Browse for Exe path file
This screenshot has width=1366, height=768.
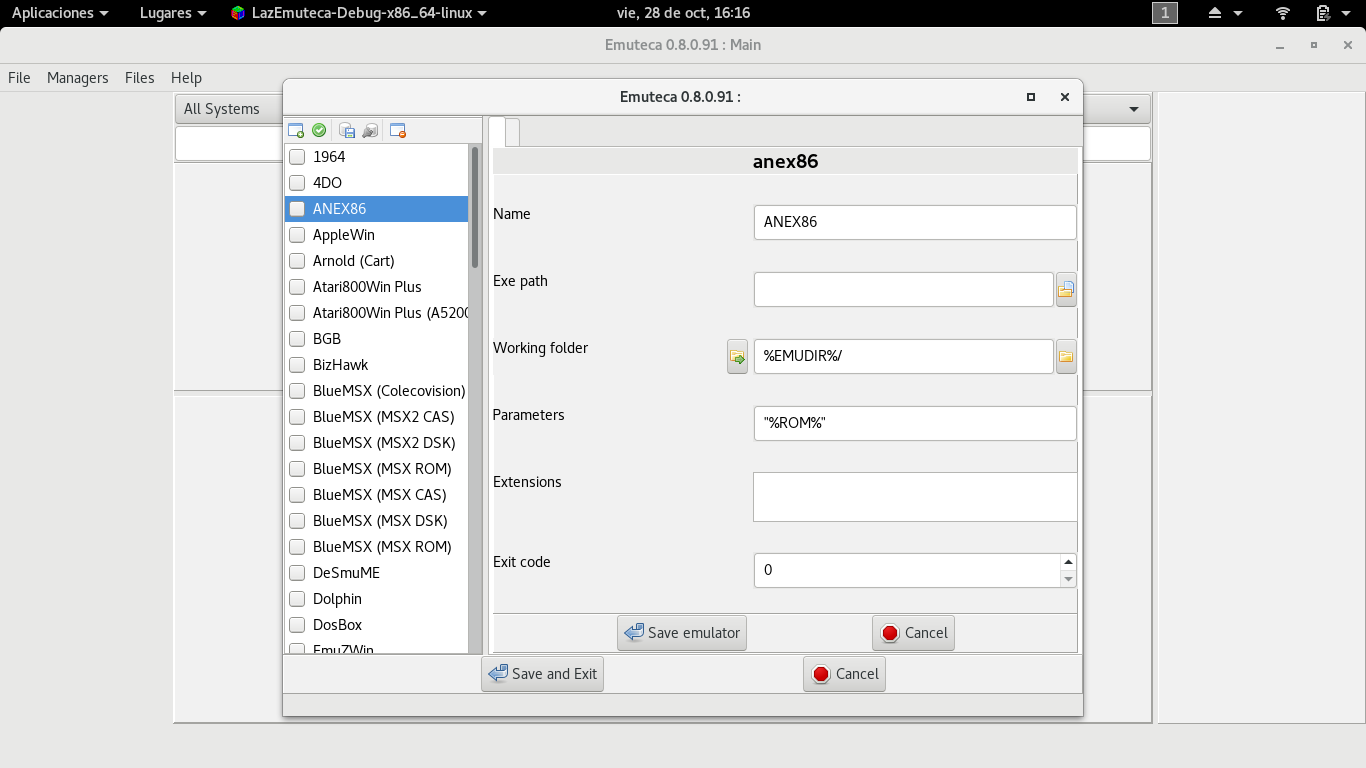tap(1066, 290)
